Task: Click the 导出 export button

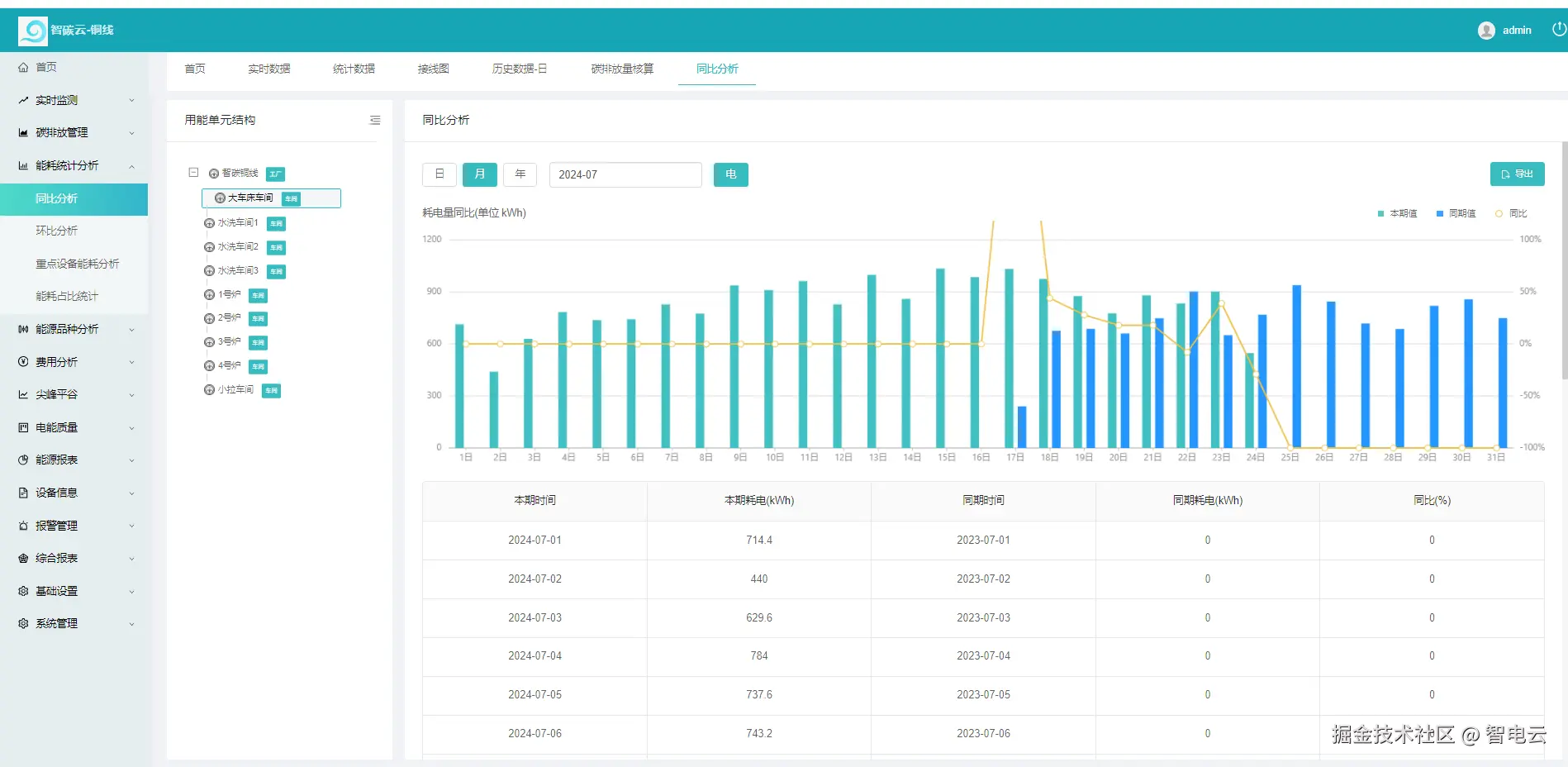Action: 1518,174
